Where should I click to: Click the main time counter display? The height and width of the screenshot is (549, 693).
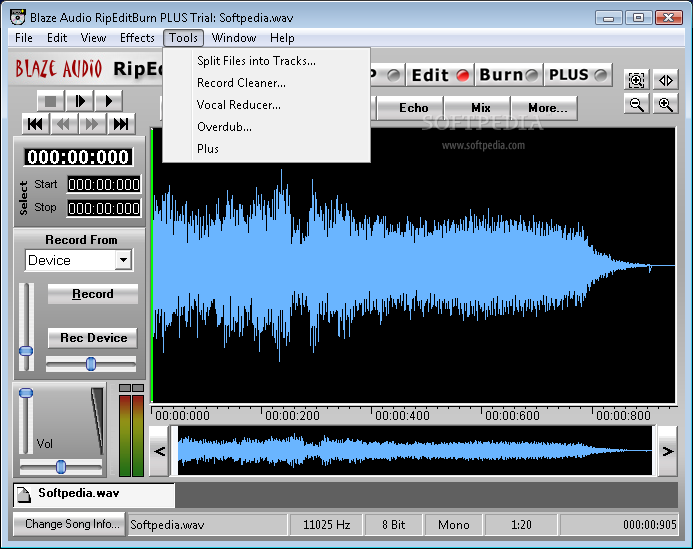point(78,157)
